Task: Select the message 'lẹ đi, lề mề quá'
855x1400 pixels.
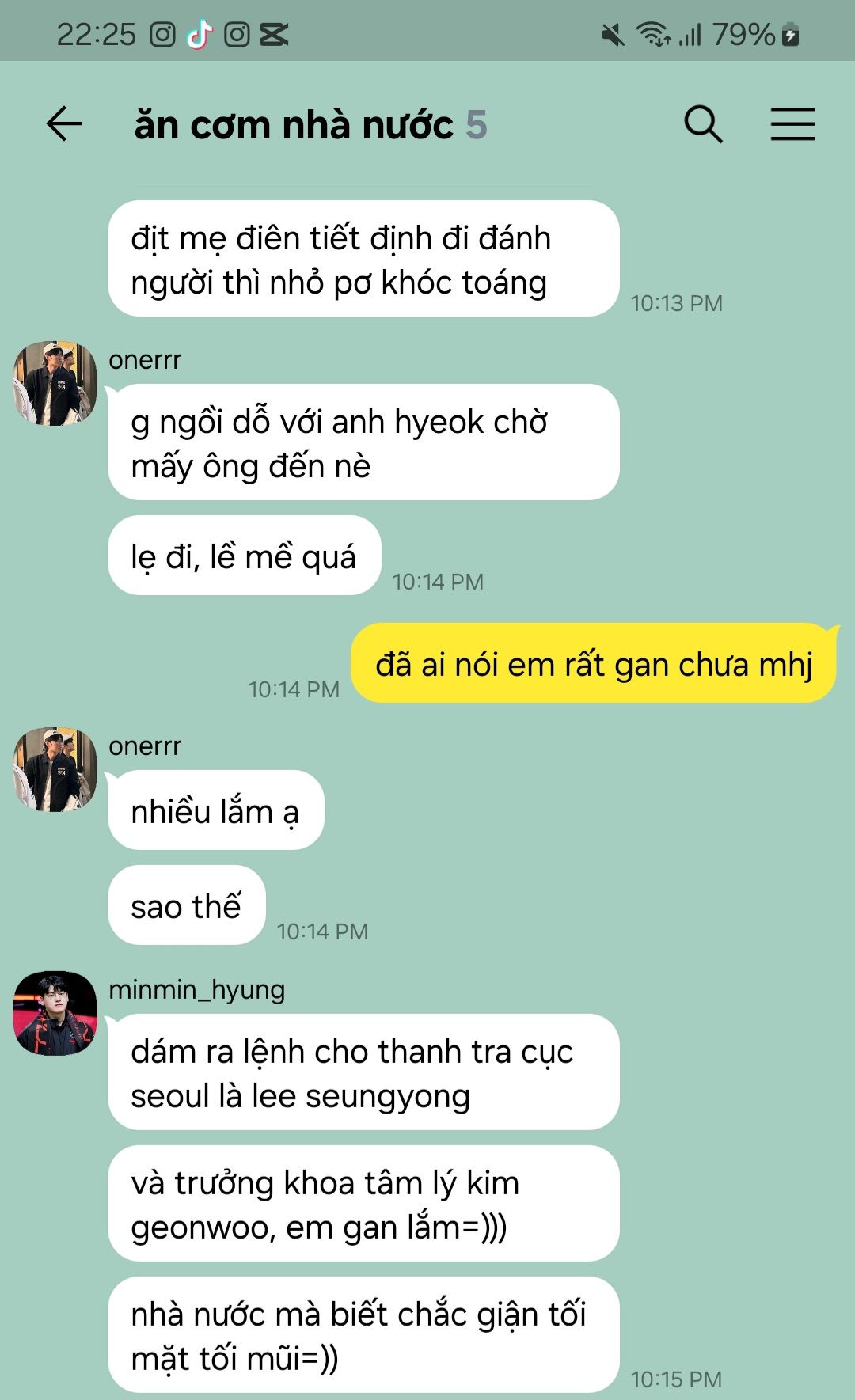Action: pyautogui.click(x=245, y=556)
